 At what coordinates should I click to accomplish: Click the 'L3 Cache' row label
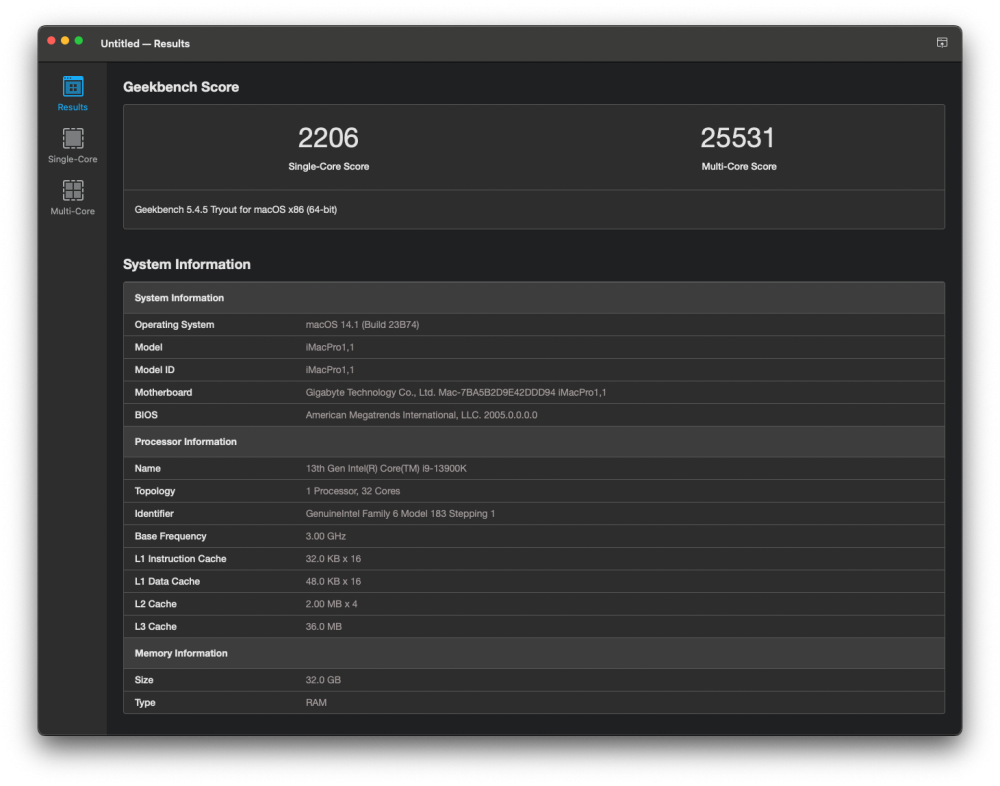coord(156,627)
